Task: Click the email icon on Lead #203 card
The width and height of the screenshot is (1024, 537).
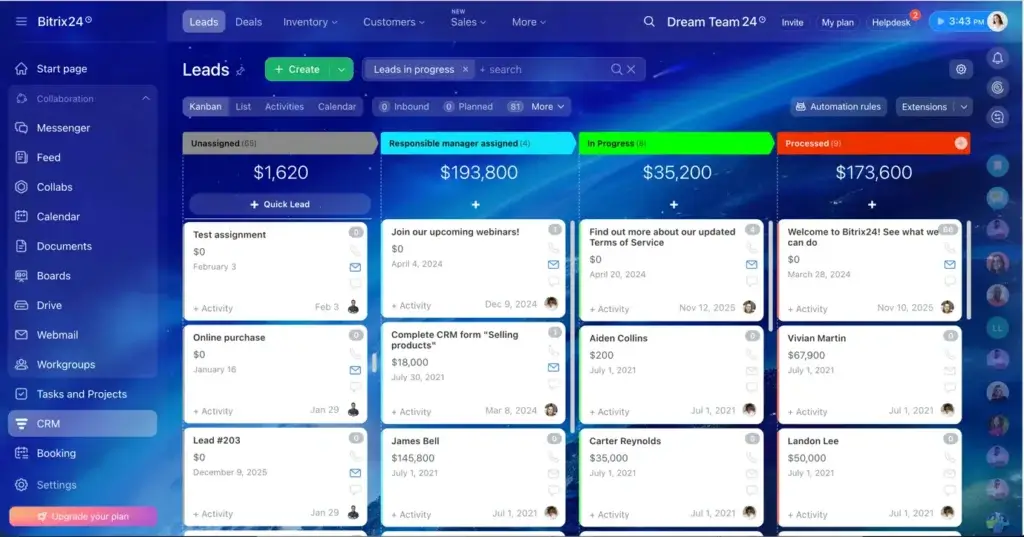Action: [355, 473]
